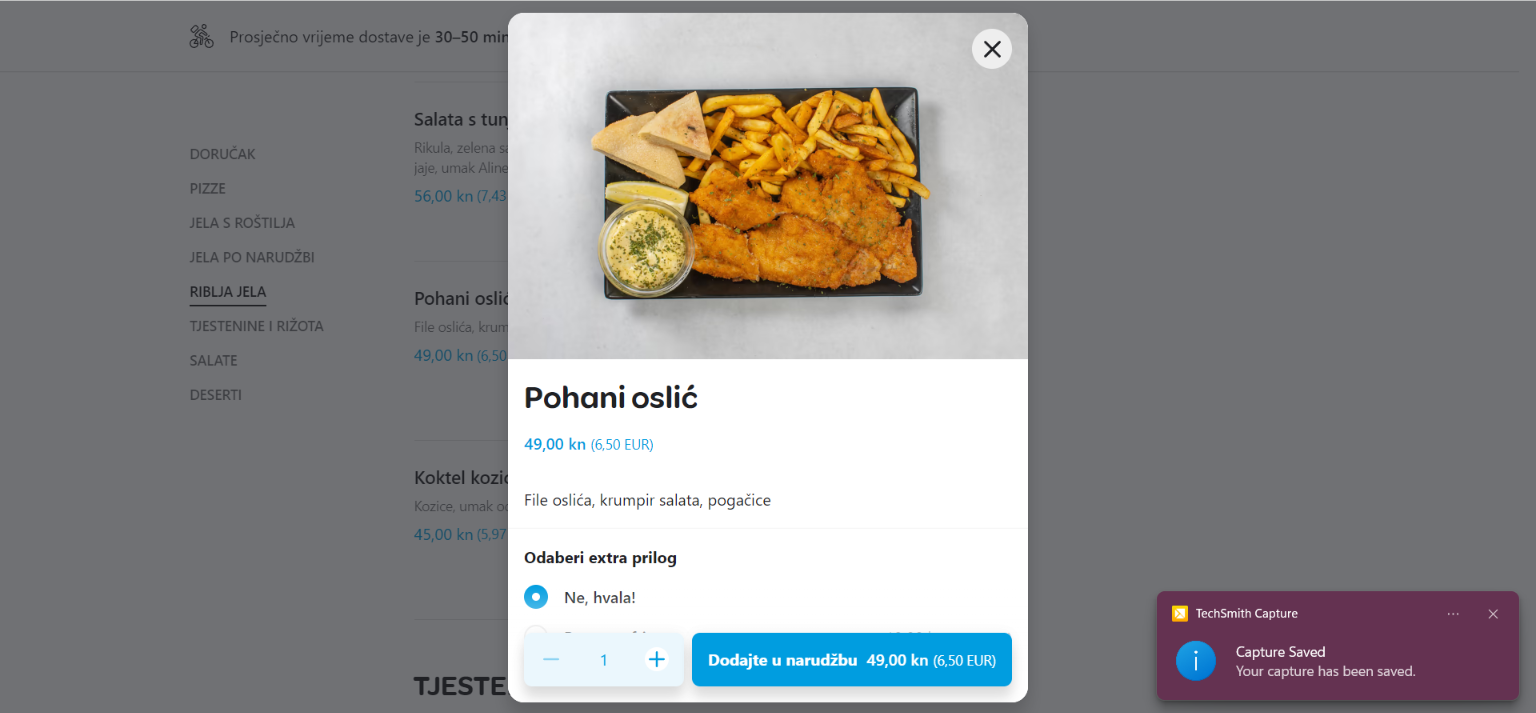This screenshot has height=713, width=1536.
Task: Click the delivery cyclist icon
Action: point(202,37)
